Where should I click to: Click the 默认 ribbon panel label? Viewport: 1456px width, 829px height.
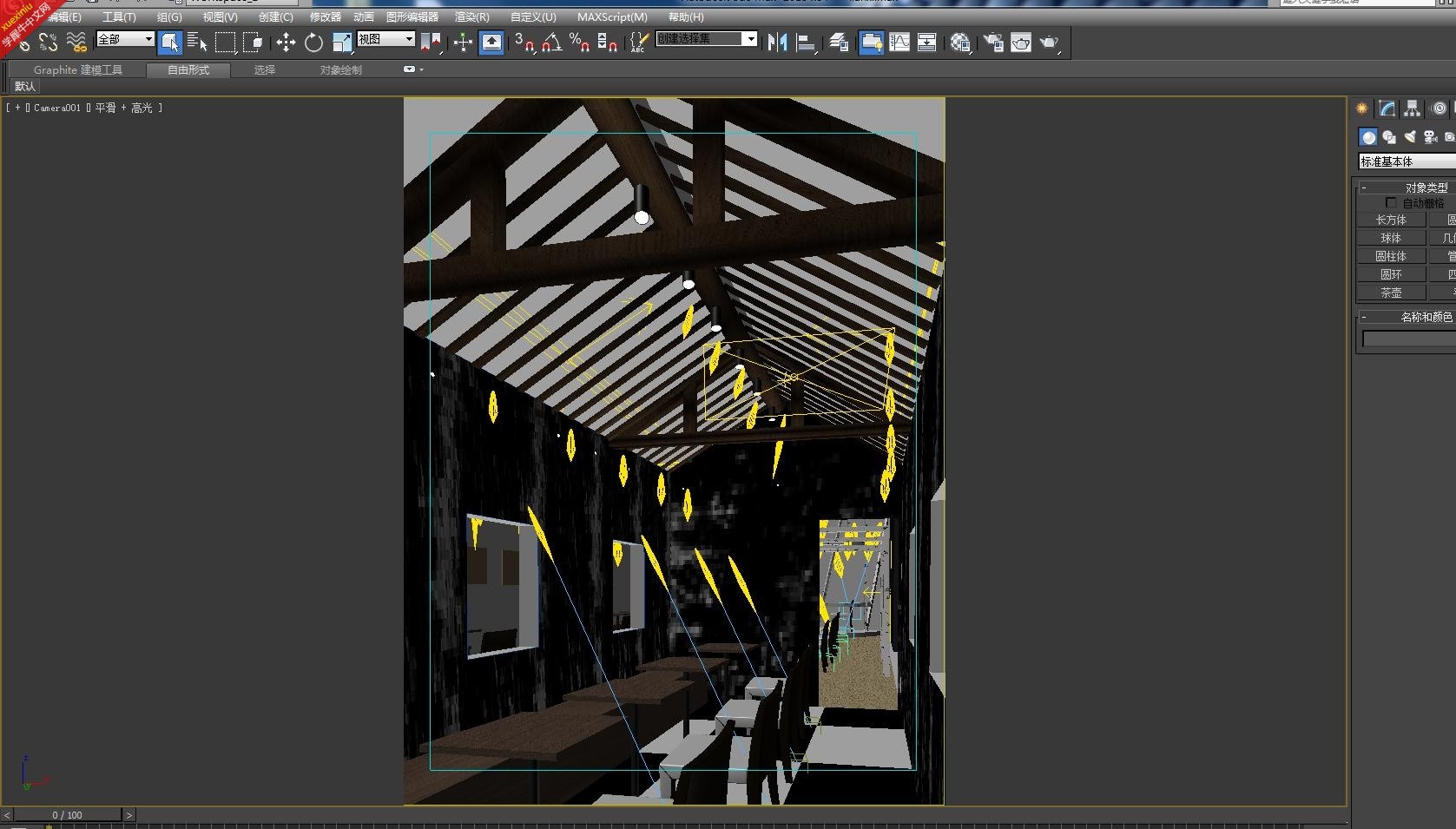click(25, 86)
